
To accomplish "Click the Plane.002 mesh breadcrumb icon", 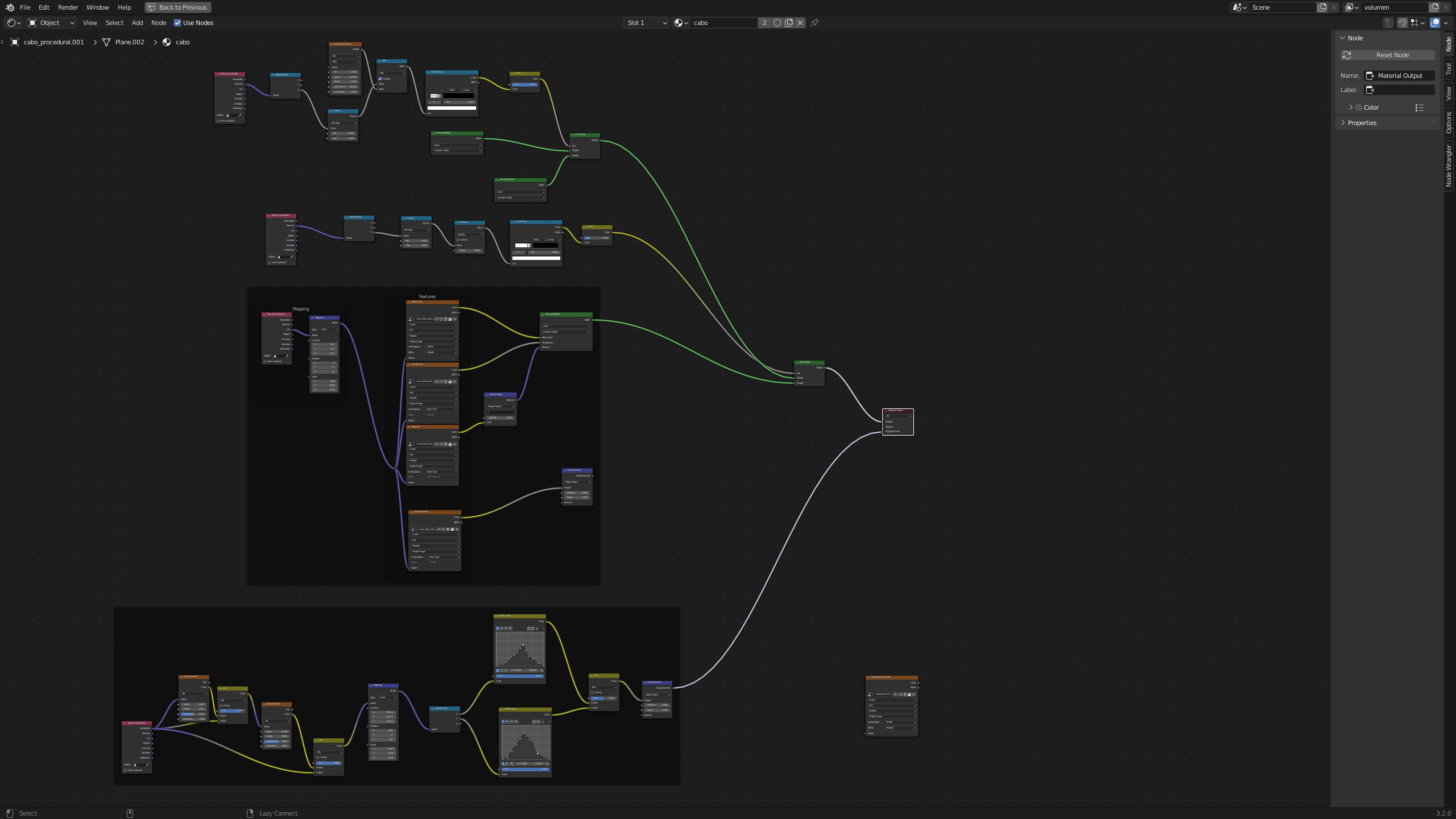I will 106,42.
